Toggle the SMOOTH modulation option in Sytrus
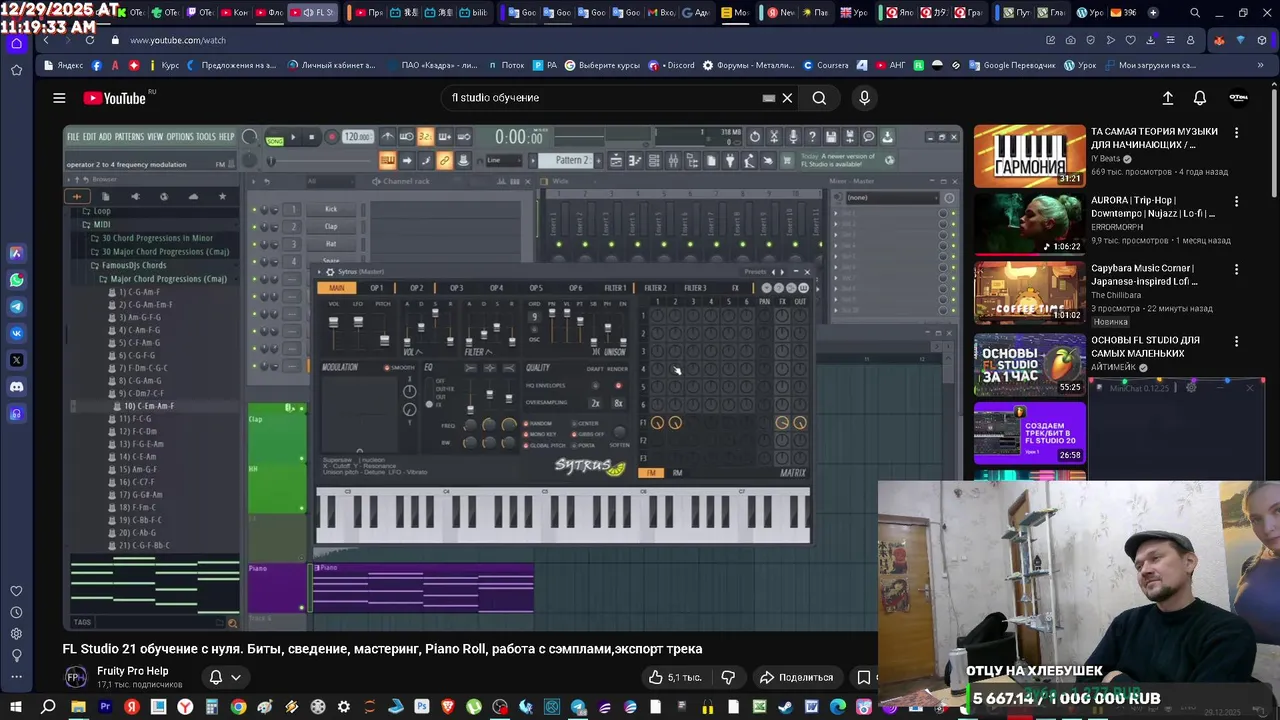The image size is (1280, 720). click(400, 368)
